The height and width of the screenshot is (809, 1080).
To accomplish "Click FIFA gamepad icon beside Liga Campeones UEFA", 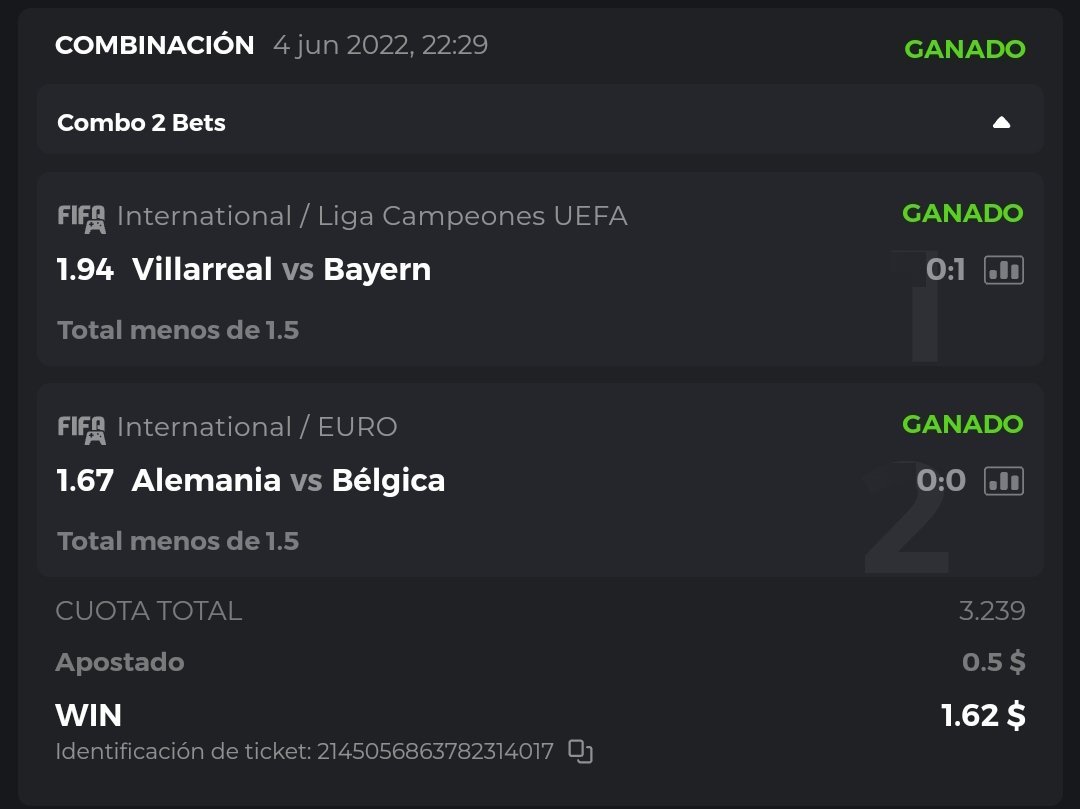I will [x=81, y=217].
